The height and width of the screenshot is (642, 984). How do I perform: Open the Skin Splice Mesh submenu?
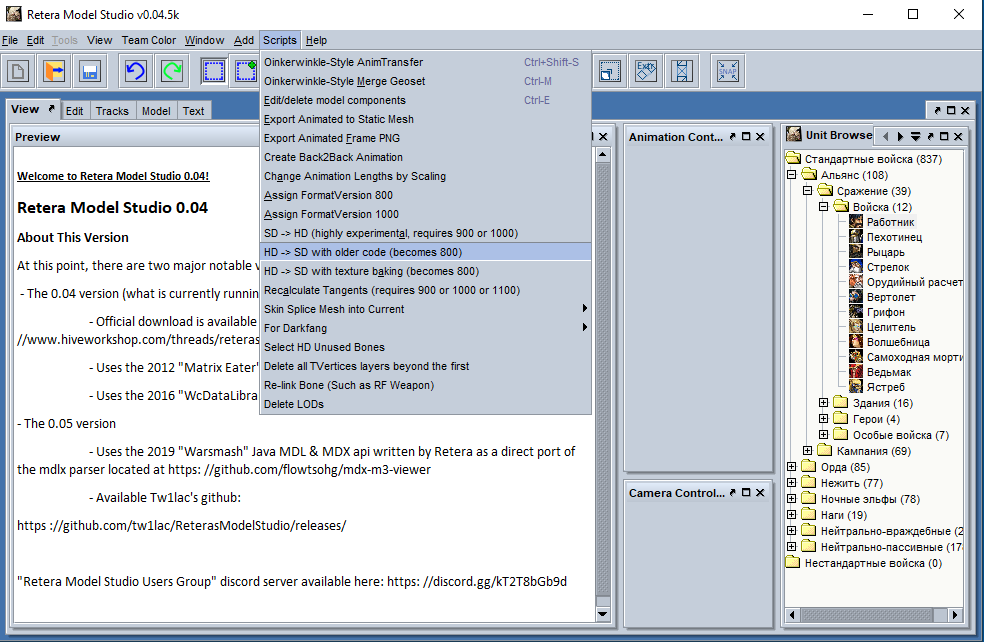pyautogui.click(x=425, y=309)
